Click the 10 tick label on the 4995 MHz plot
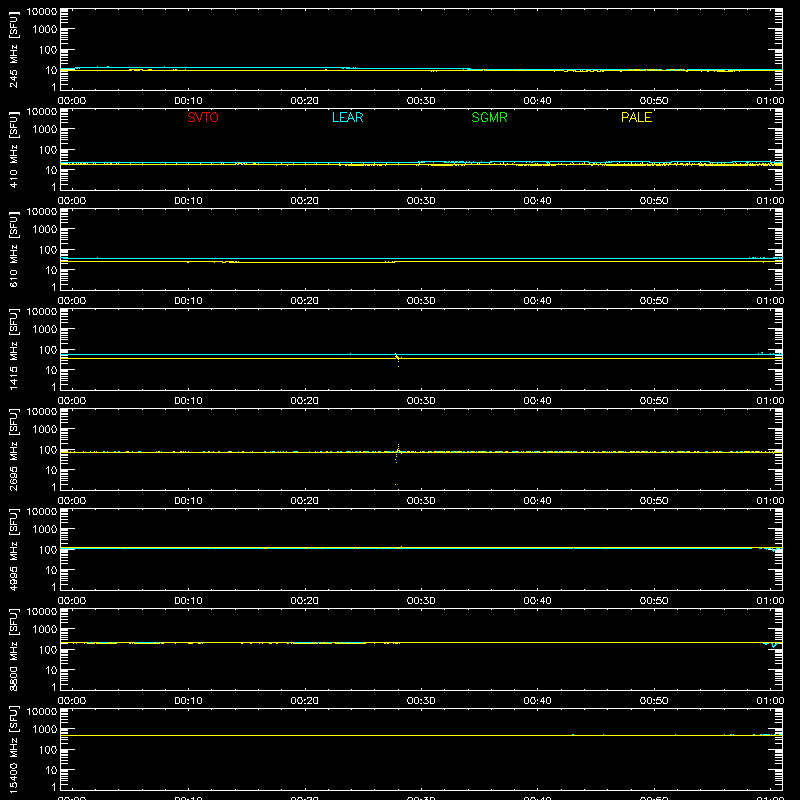800x800 pixels. coord(51,570)
